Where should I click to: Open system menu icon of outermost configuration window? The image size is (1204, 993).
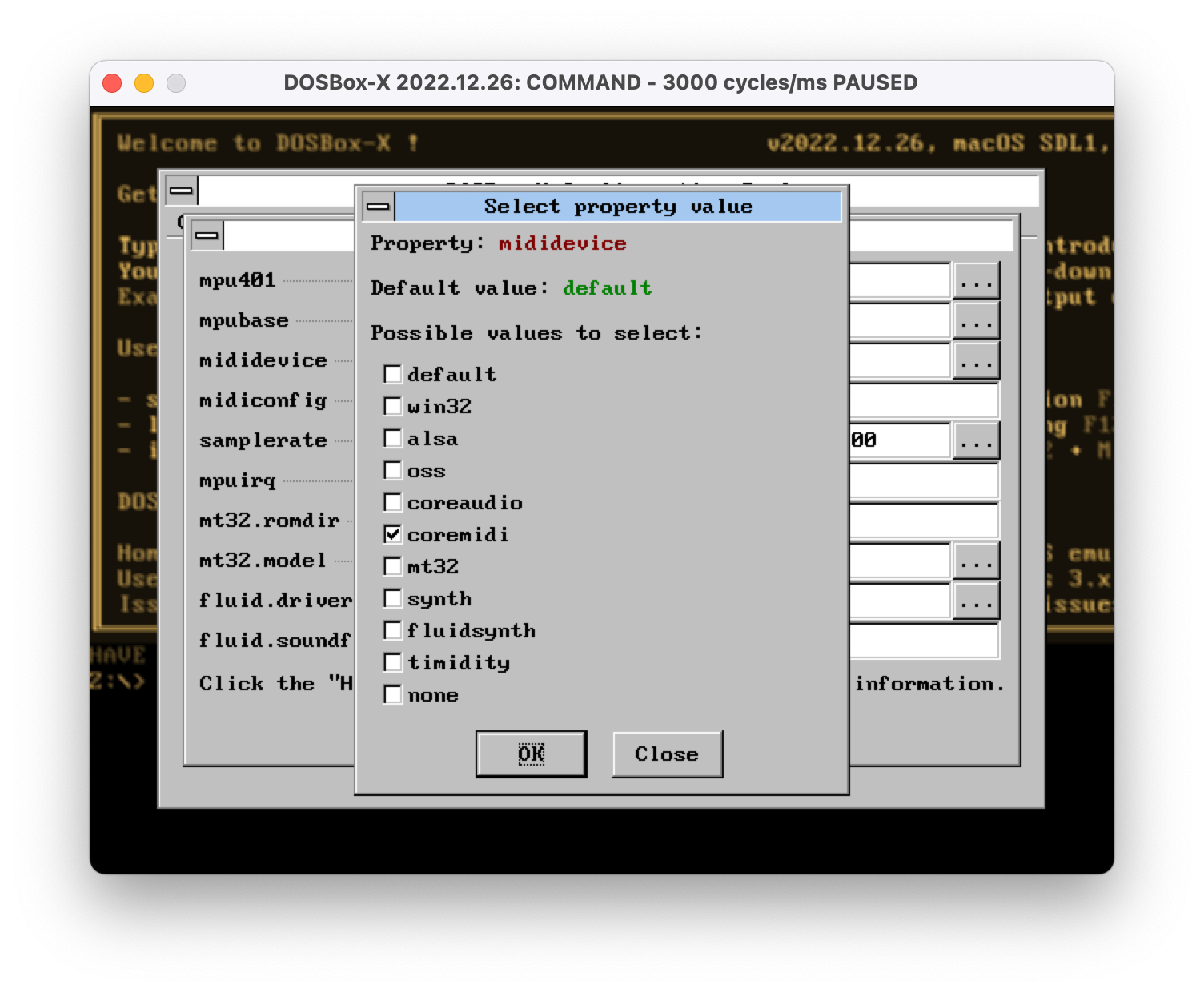tap(182, 191)
